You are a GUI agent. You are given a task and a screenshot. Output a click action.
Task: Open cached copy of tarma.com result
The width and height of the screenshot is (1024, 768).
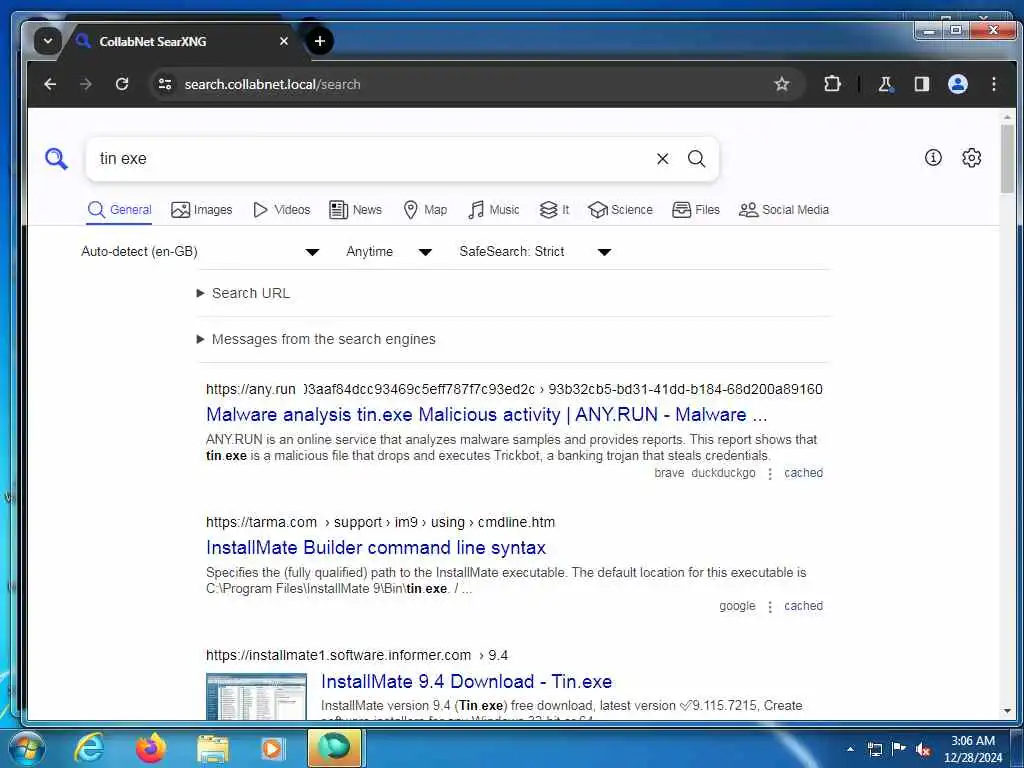point(803,606)
